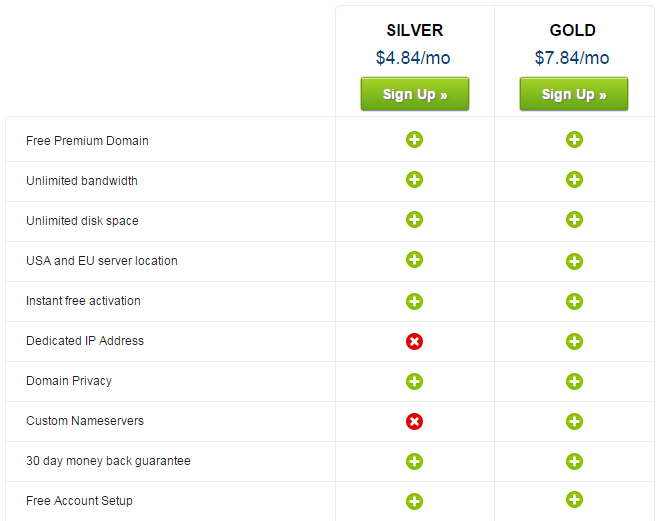
Task: Click Gold's green plus for Dedicated IP Address
Action: click(574, 341)
